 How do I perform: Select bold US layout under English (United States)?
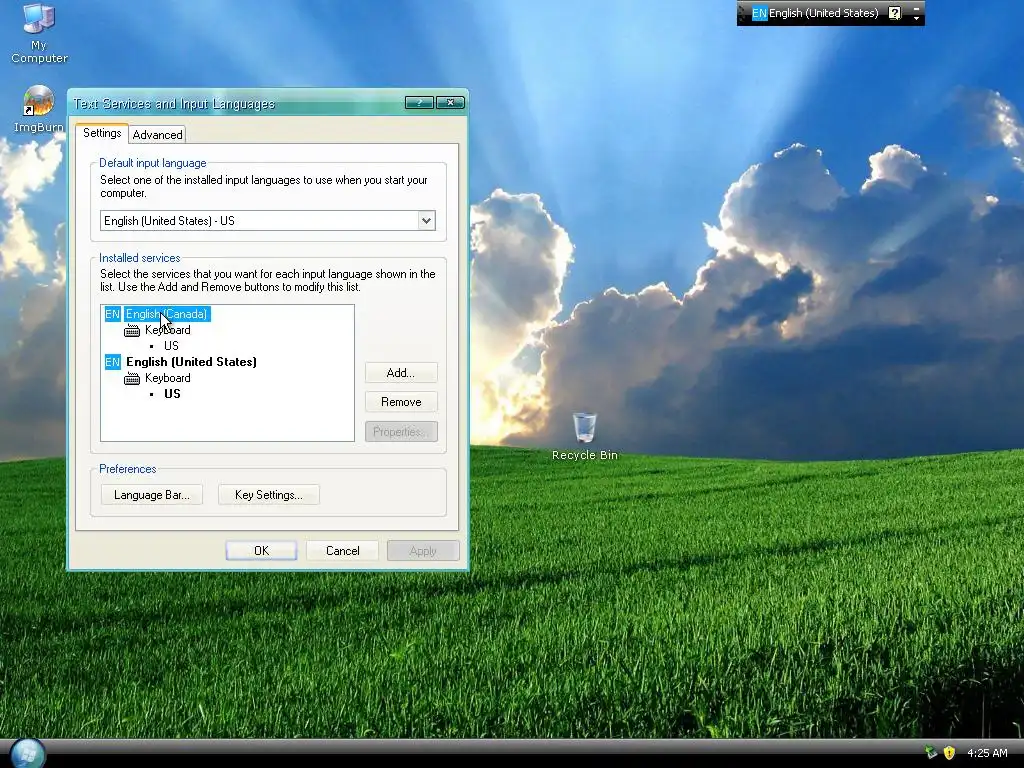(172, 394)
